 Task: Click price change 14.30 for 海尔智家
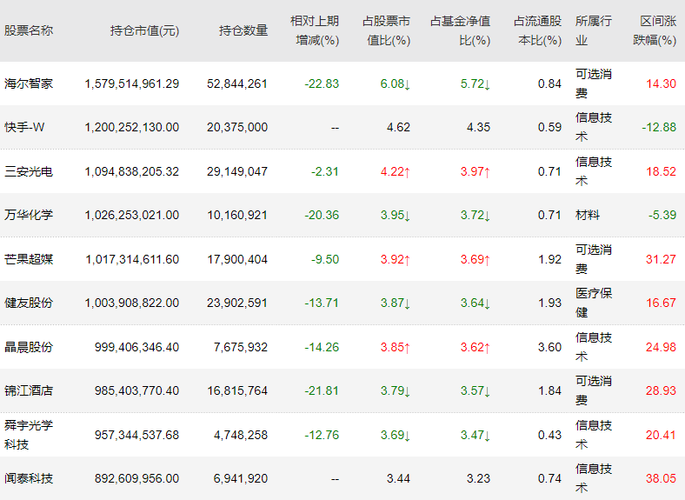click(x=661, y=83)
